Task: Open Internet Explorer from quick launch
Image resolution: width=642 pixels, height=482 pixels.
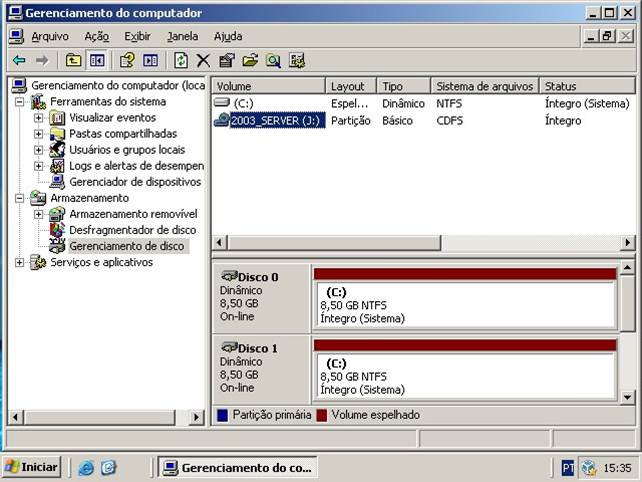Action: (x=86, y=467)
